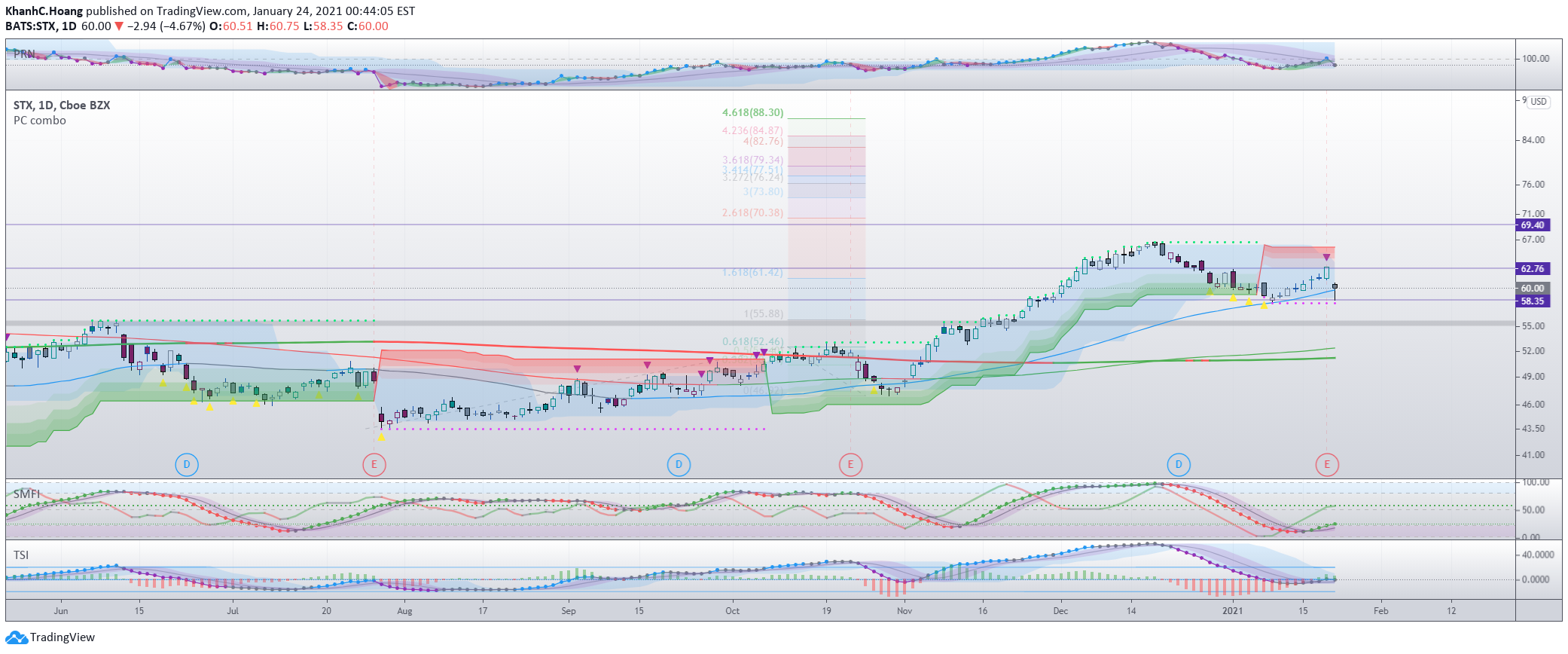This screenshot has width=1568, height=654.
Task: Click the 4(82.76) Fibonacci level label
Action: click(763, 141)
